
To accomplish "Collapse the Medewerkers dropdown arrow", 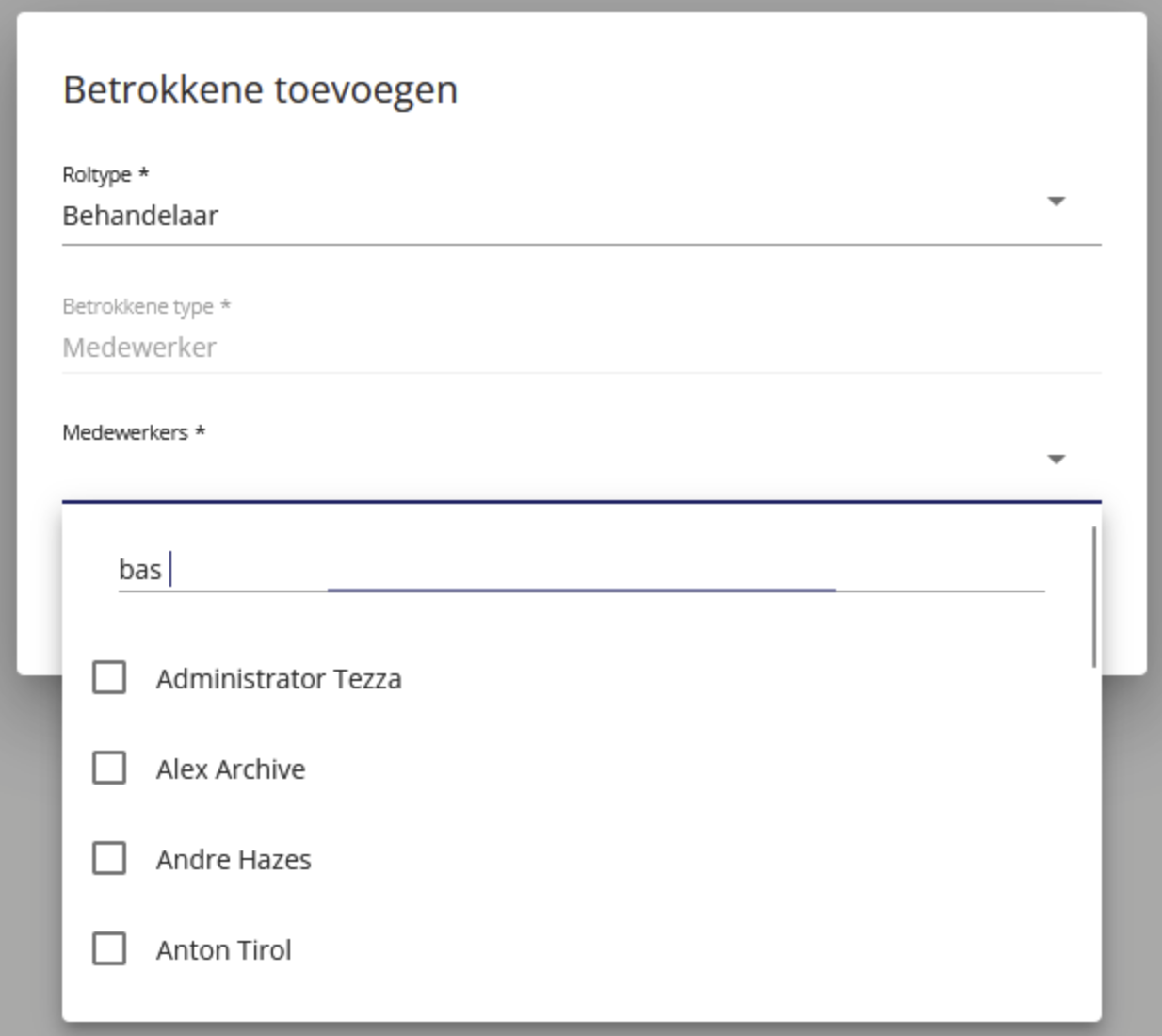I will pyautogui.click(x=1056, y=460).
